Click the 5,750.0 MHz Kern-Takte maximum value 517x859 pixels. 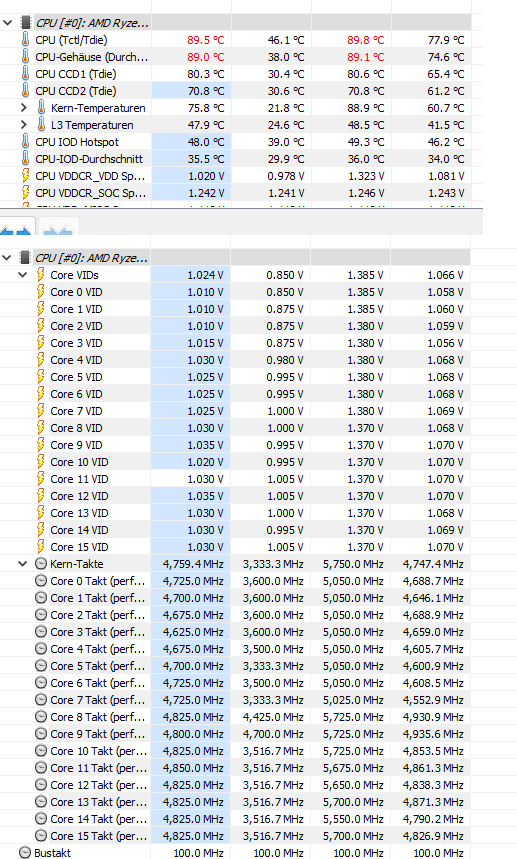click(x=353, y=564)
